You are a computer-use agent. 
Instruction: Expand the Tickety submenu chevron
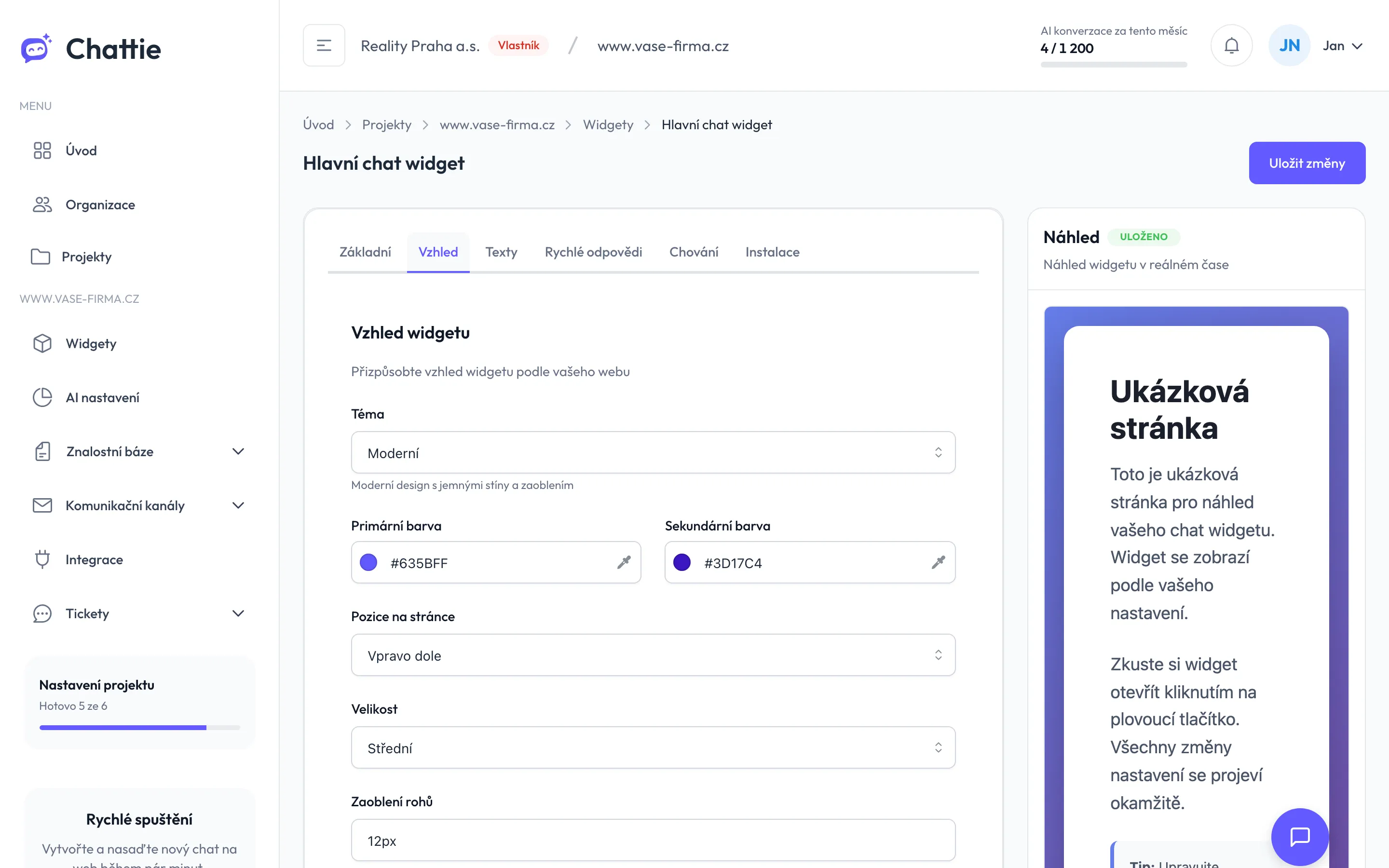pyautogui.click(x=238, y=613)
